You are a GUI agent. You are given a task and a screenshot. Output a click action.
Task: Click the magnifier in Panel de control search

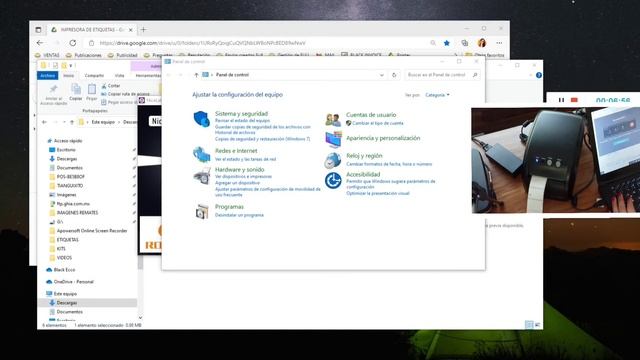click(x=475, y=75)
